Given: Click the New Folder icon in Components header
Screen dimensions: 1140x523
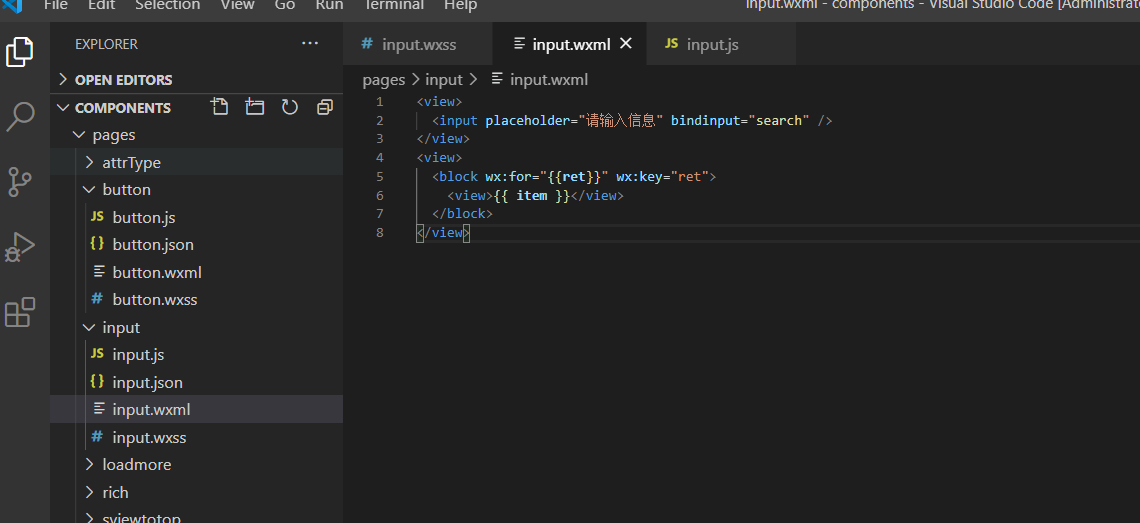Looking at the screenshot, I should (x=254, y=107).
